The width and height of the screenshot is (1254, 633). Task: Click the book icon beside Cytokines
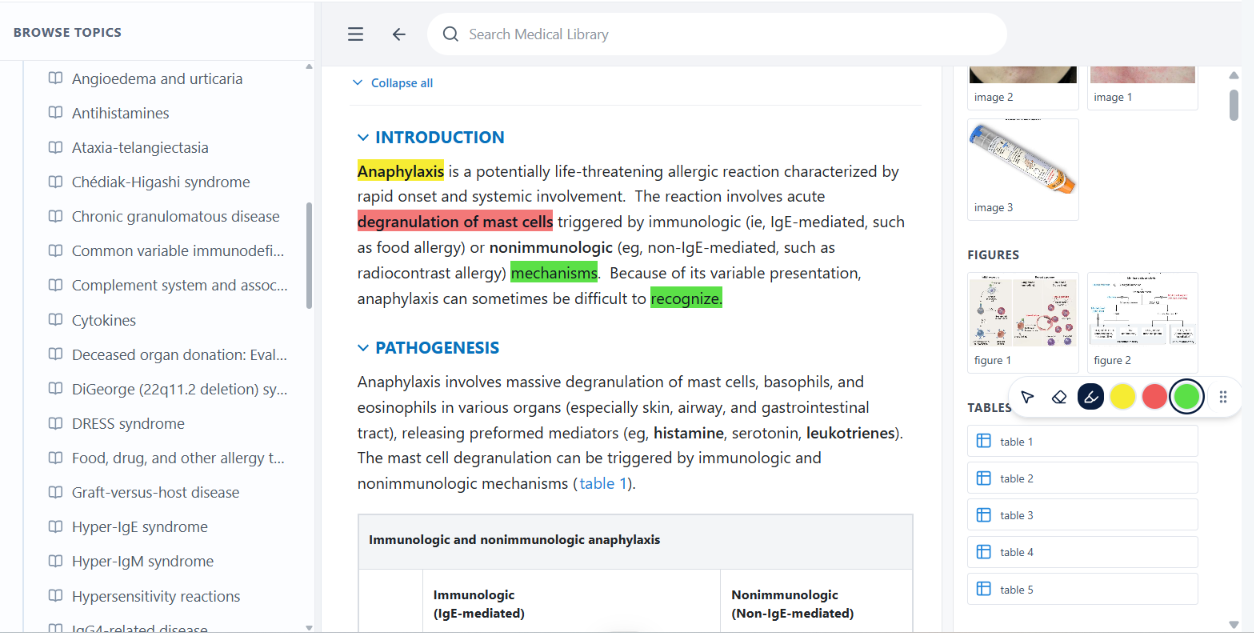tap(56, 320)
